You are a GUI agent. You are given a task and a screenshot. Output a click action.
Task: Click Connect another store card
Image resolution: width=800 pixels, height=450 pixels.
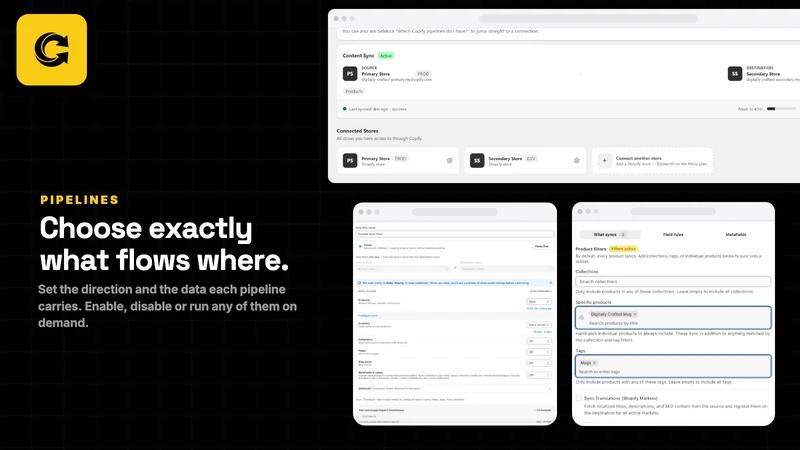[x=652, y=161]
